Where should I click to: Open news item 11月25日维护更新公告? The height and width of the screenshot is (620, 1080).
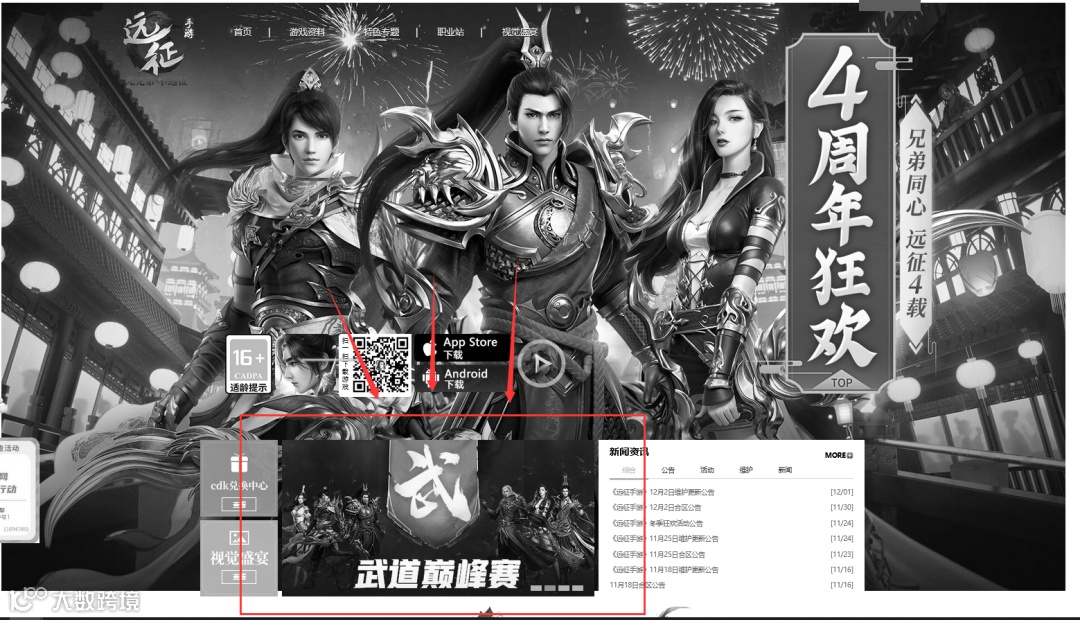tap(664, 539)
